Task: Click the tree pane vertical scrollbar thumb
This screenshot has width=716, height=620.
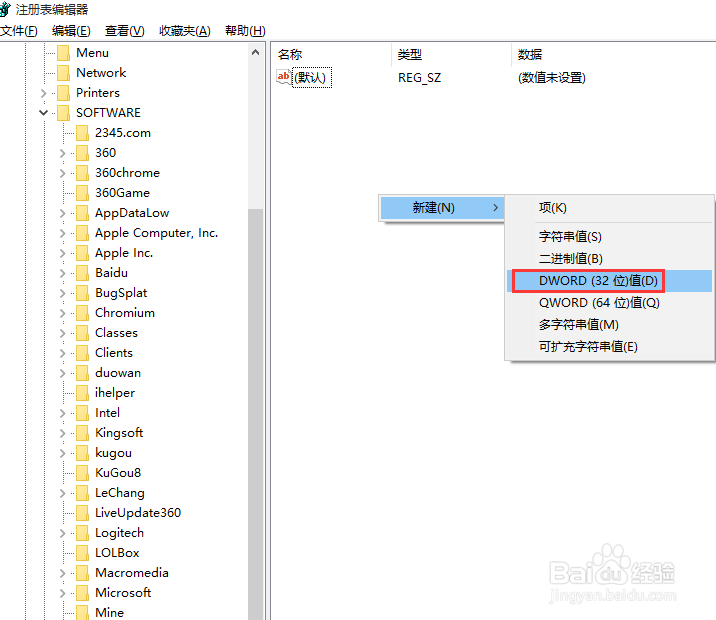Action: pyautogui.click(x=256, y=413)
